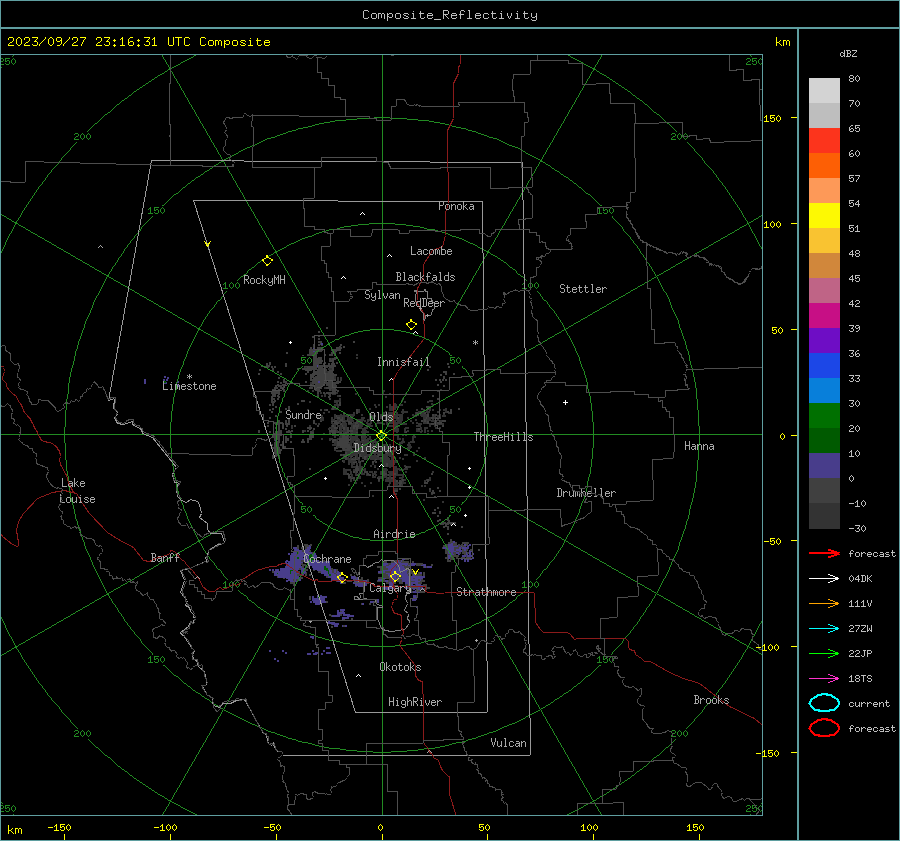This screenshot has width=900, height=841.
Task: Select the light blue swatch between 33 and 30
Action: (x=824, y=390)
